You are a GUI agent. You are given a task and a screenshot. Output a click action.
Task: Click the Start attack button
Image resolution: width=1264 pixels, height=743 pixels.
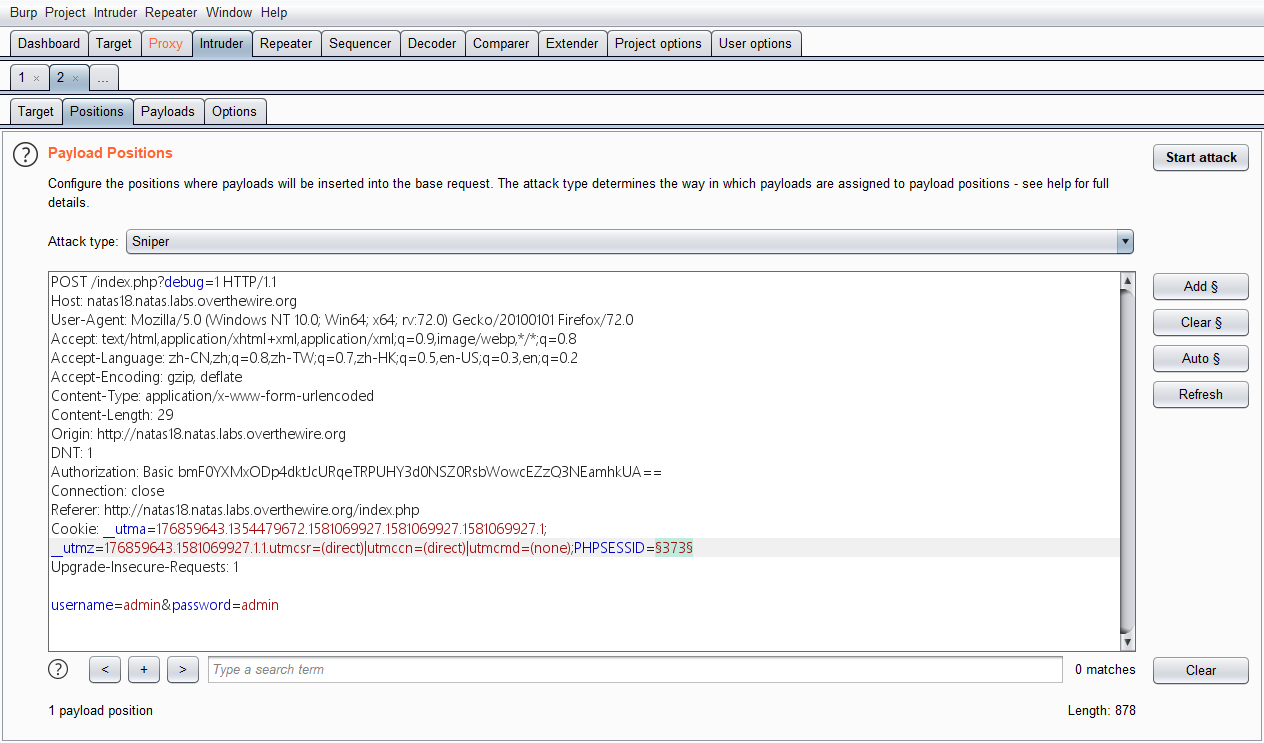(1201, 158)
